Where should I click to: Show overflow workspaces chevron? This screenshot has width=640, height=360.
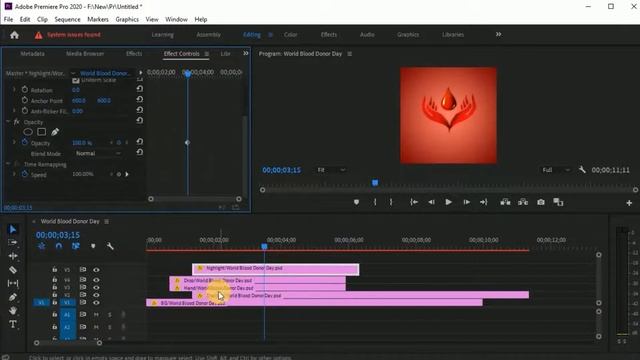(498, 34)
